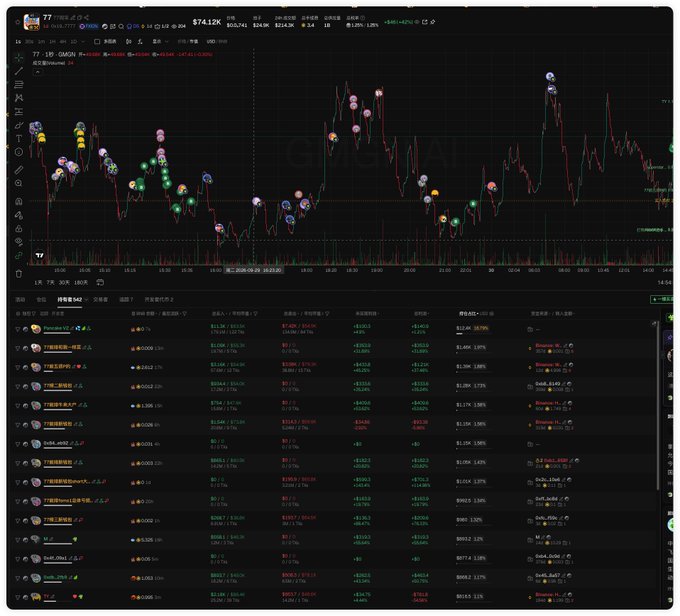Click the 77 token avatar image
Viewport: 680px width, 616px height.
pyautogui.click(x=31, y=22)
